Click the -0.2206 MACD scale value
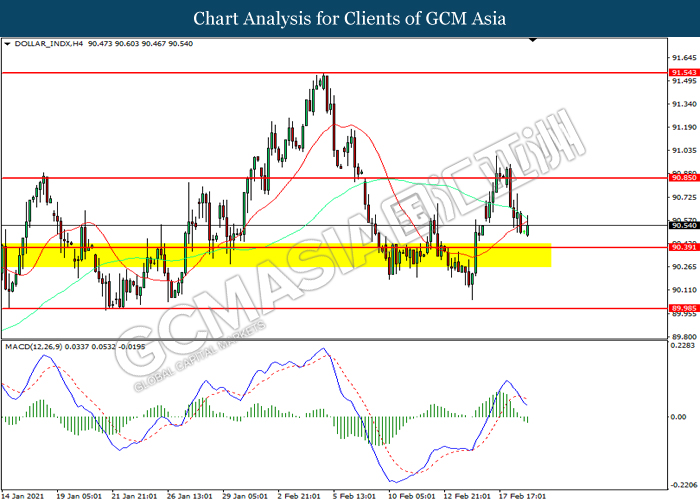 [x=682, y=484]
